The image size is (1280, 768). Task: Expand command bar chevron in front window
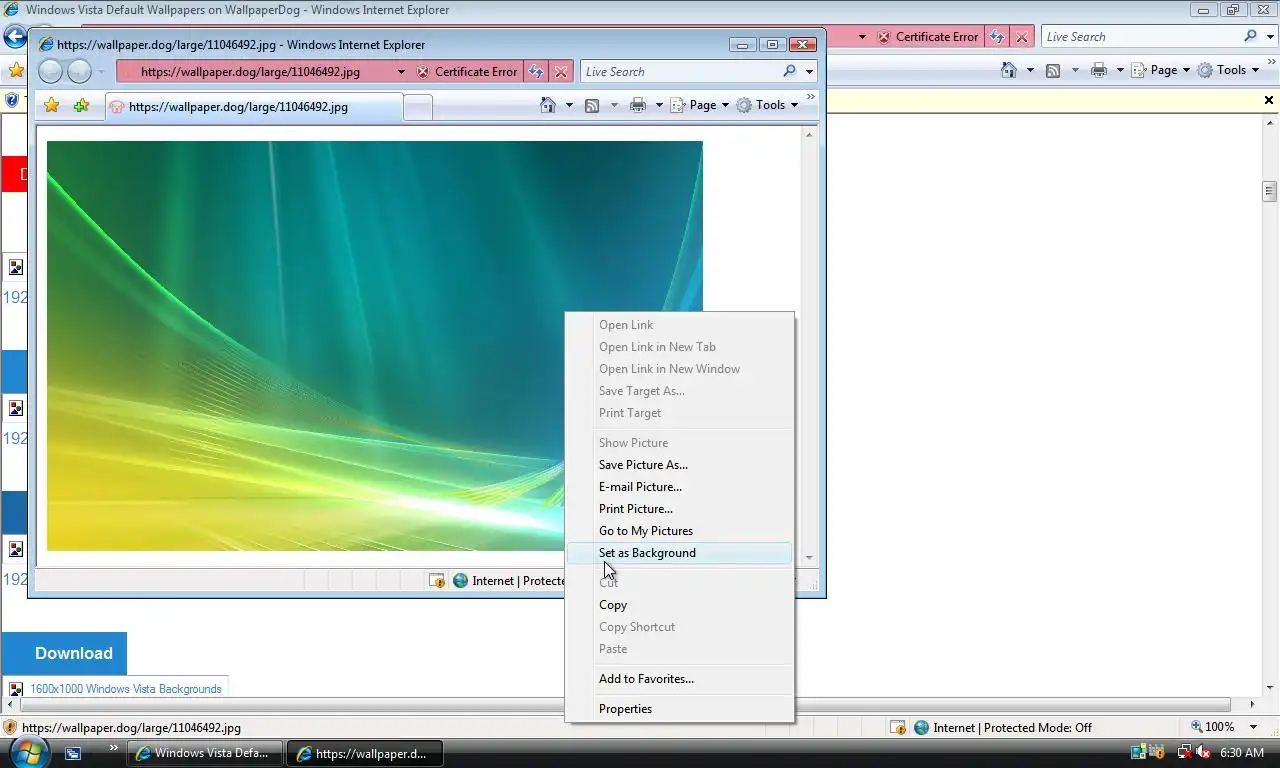tap(811, 97)
